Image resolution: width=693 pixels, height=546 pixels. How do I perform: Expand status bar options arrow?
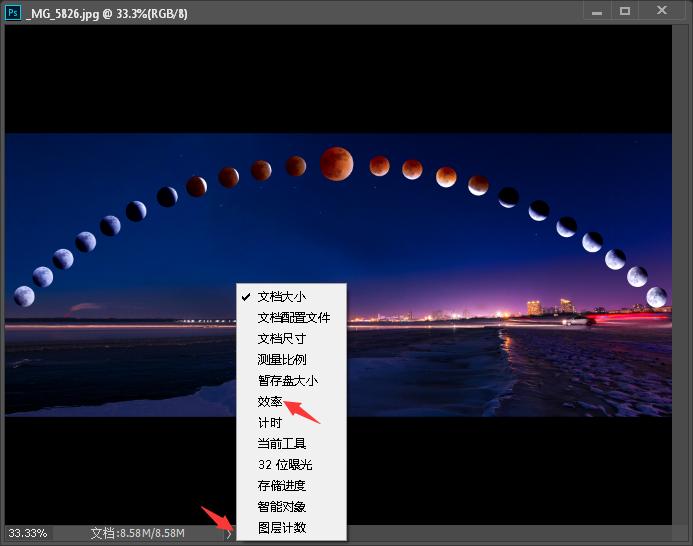[228, 534]
